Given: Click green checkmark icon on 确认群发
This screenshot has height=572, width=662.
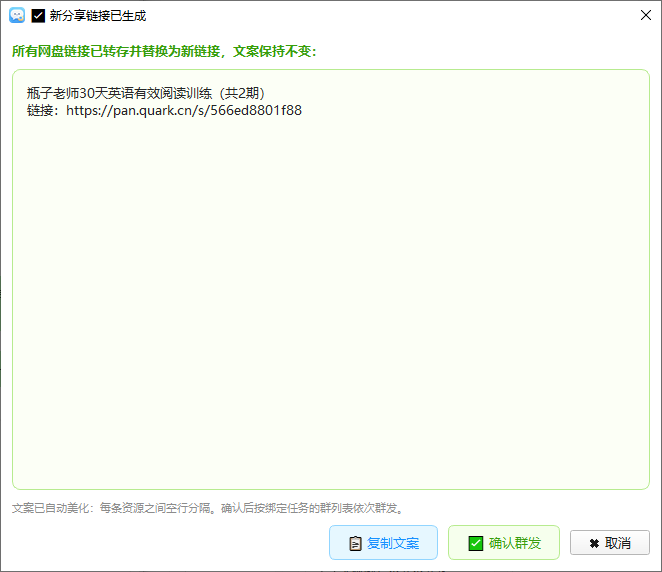Looking at the screenshot, I should click(476, 543).
